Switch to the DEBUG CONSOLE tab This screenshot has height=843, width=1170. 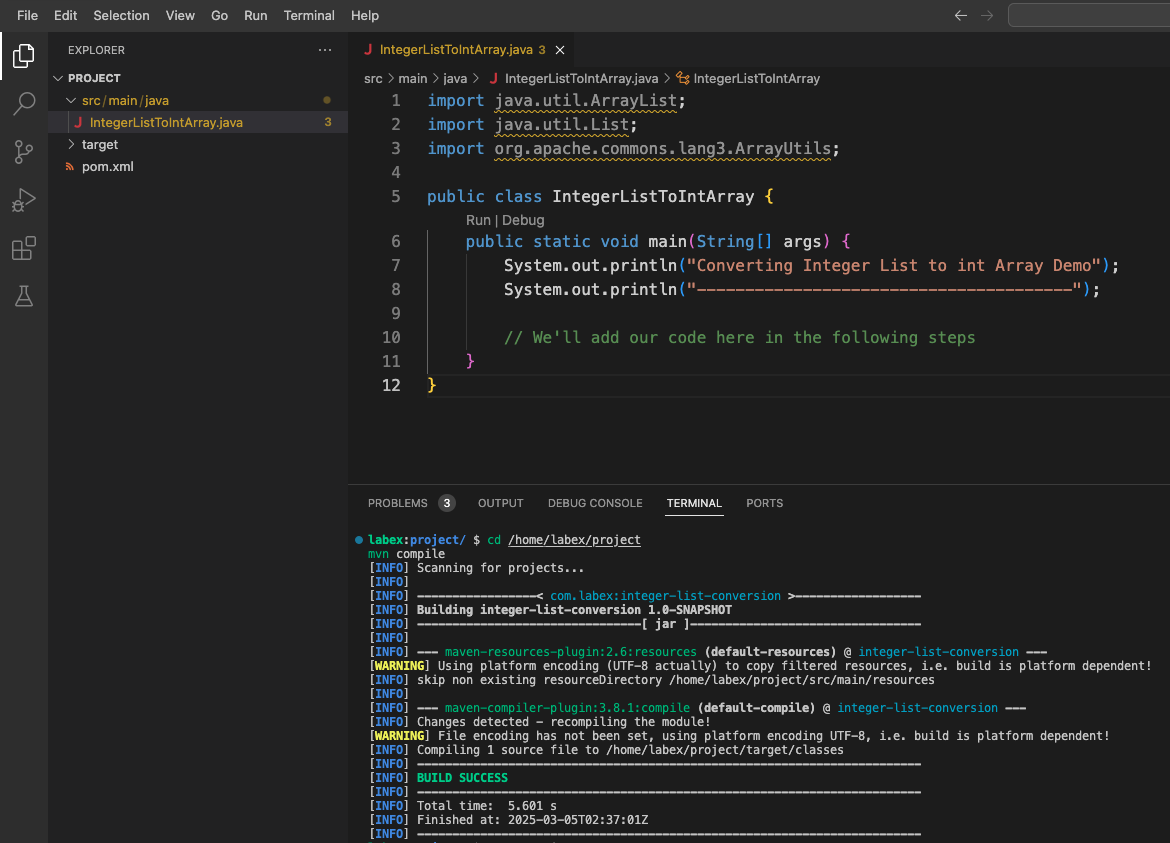[x=595, y=503]
